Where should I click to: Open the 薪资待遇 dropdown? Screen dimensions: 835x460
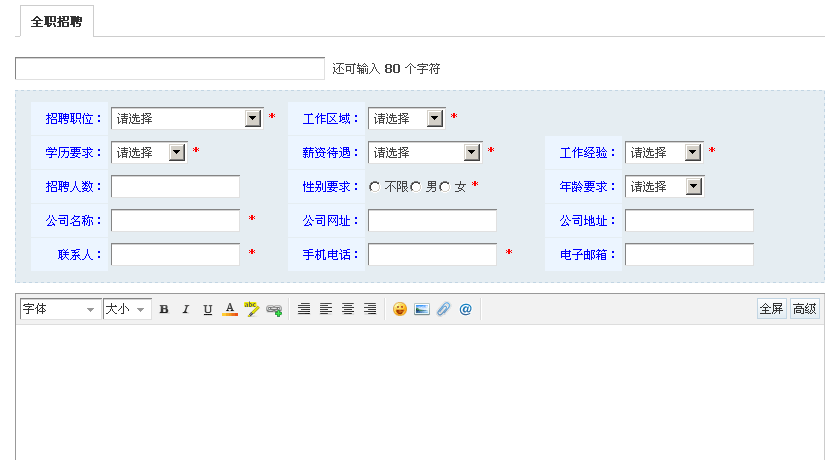(424, 152)
